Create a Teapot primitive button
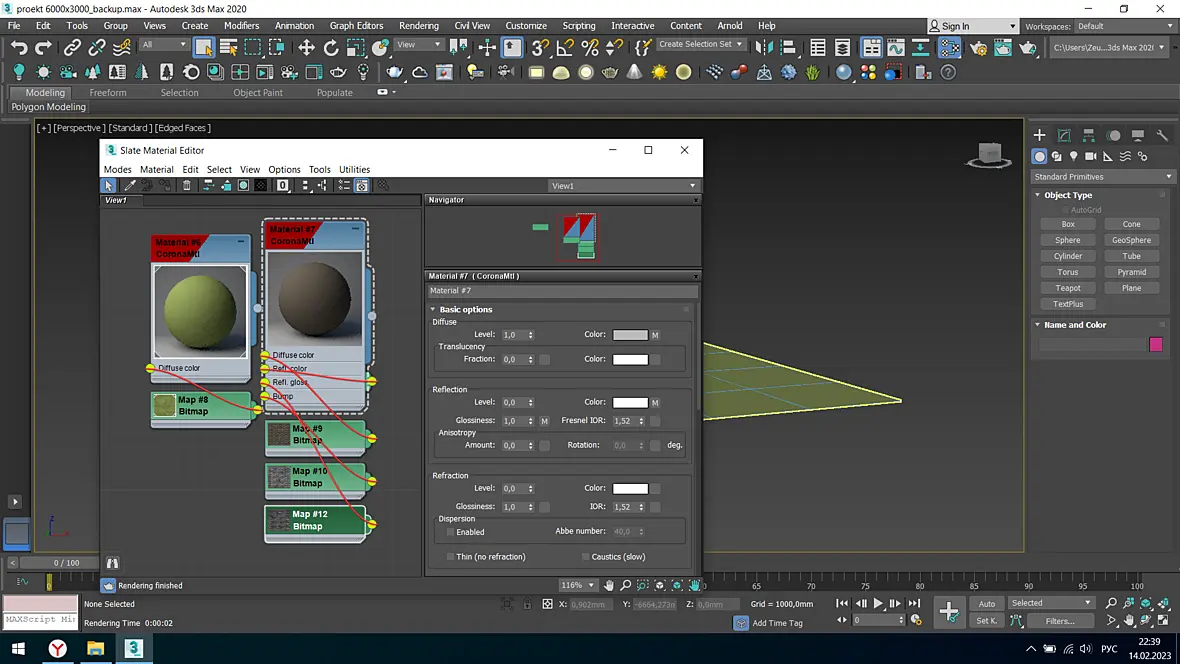This screenshot has width=1180, height=664. 1067,288
